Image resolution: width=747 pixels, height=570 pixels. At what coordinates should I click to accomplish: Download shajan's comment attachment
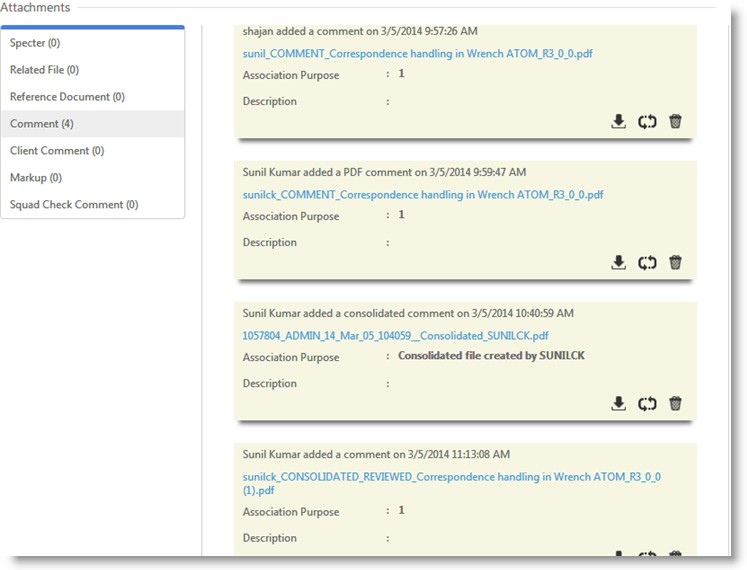coord(618,122)
